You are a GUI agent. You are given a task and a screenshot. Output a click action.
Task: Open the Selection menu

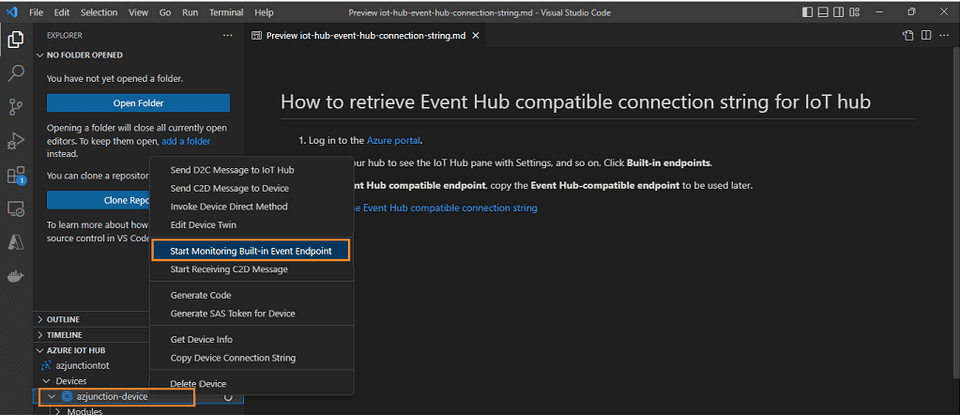click(99, 12)
